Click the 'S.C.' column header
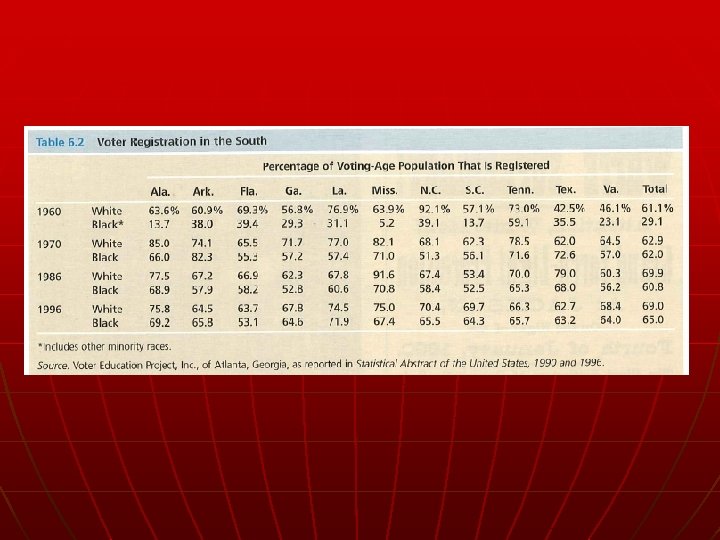The height and width of the screenshot is (540, 720). tap(474, 190)
